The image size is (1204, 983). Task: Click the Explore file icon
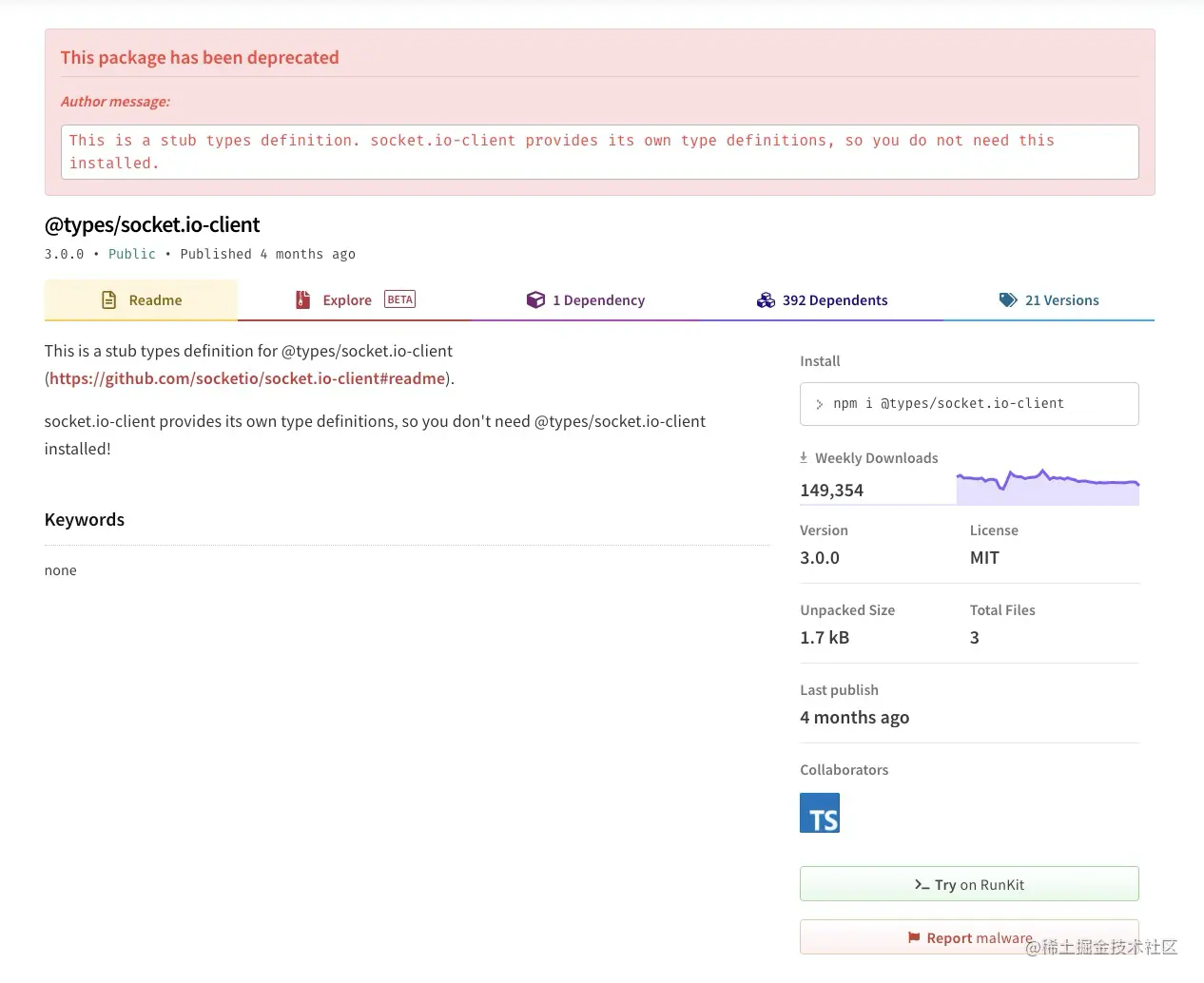302,300
